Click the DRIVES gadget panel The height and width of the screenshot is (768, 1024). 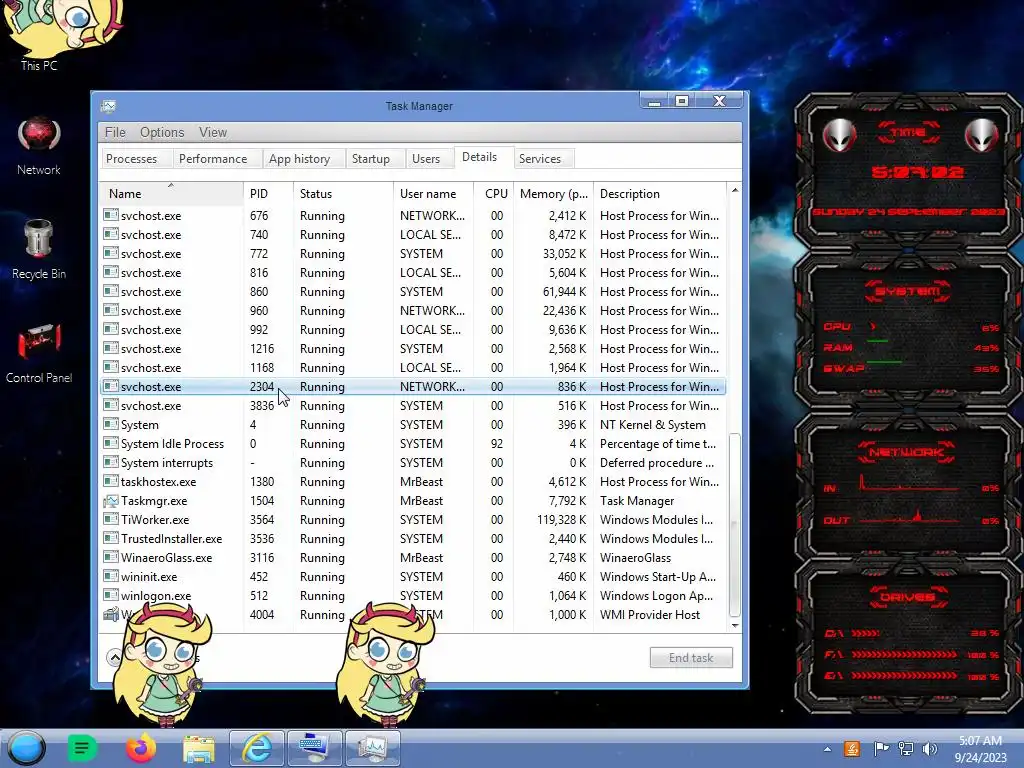[x=908, y=637]
